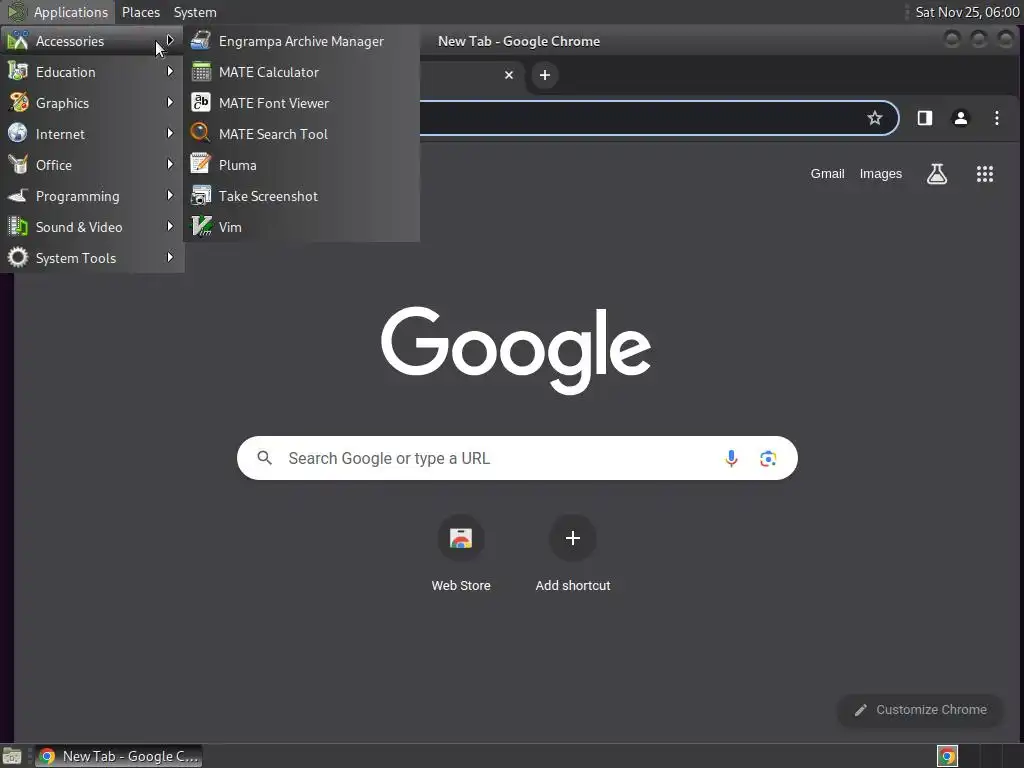Open Search Labs flask icon
Image resolution: width=1024 pixels, height=768 pixels.
tap(936, 174)
